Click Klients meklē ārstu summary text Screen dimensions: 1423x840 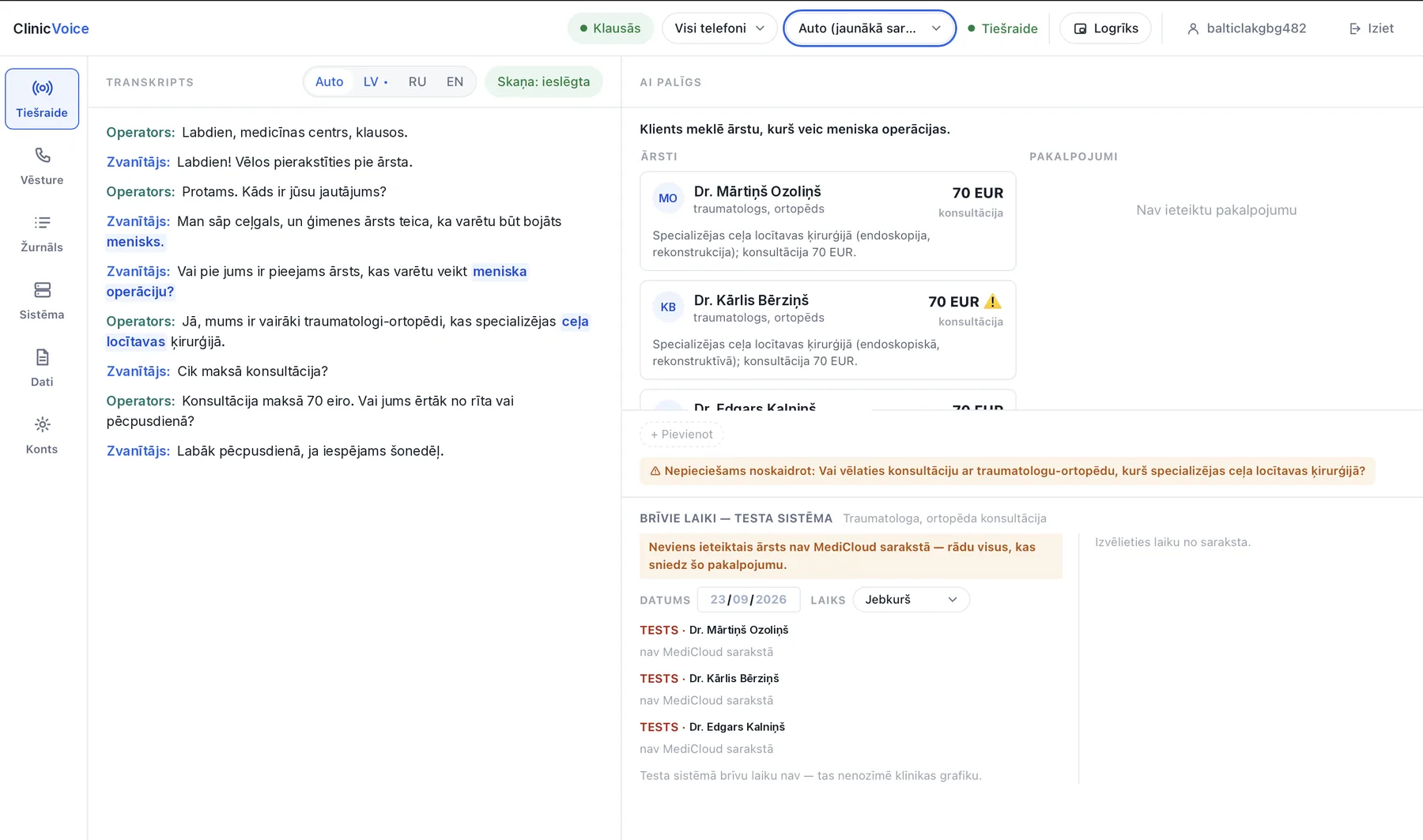click(x=795, y=129)
